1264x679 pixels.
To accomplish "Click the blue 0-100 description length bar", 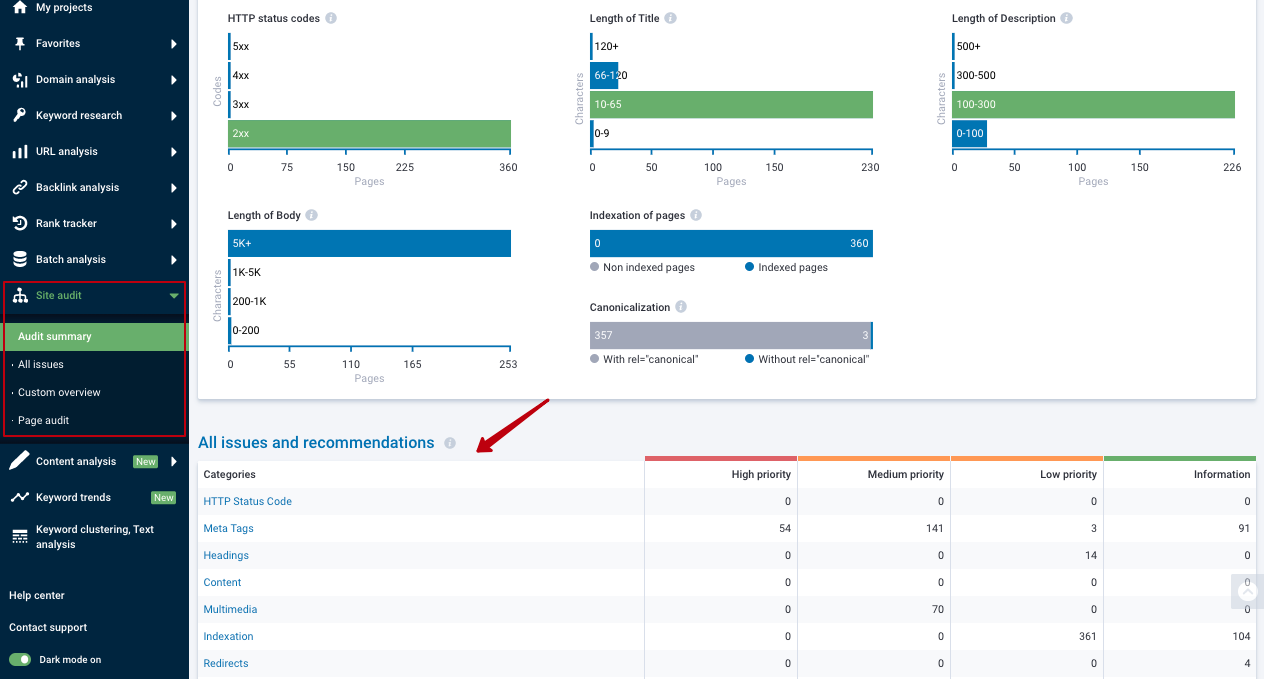I will (x=969, y=133).
